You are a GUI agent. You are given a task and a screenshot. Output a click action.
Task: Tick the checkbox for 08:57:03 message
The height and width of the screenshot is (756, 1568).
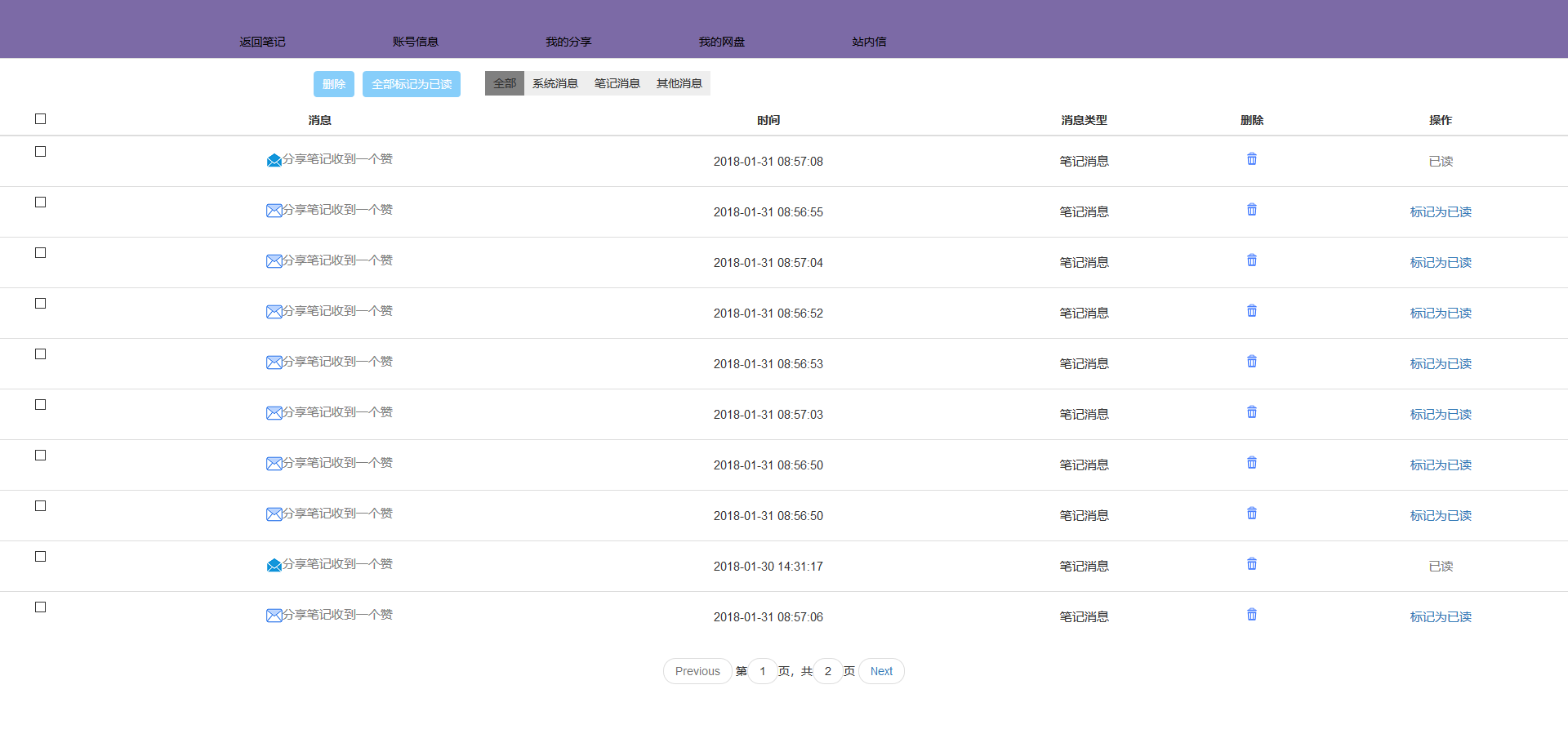(x=40, y=405)
